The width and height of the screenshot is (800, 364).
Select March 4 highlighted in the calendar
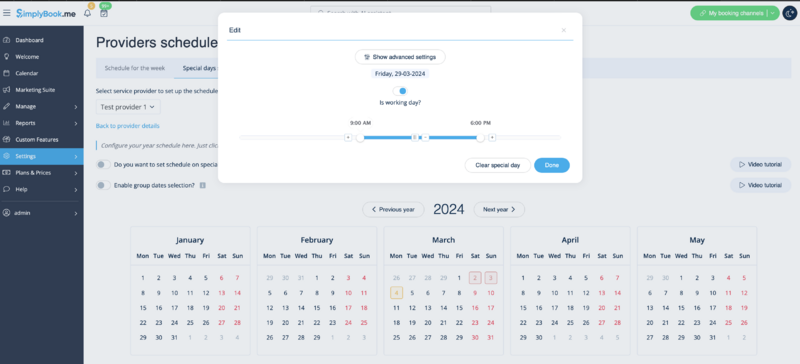click(x=396, y=293)
